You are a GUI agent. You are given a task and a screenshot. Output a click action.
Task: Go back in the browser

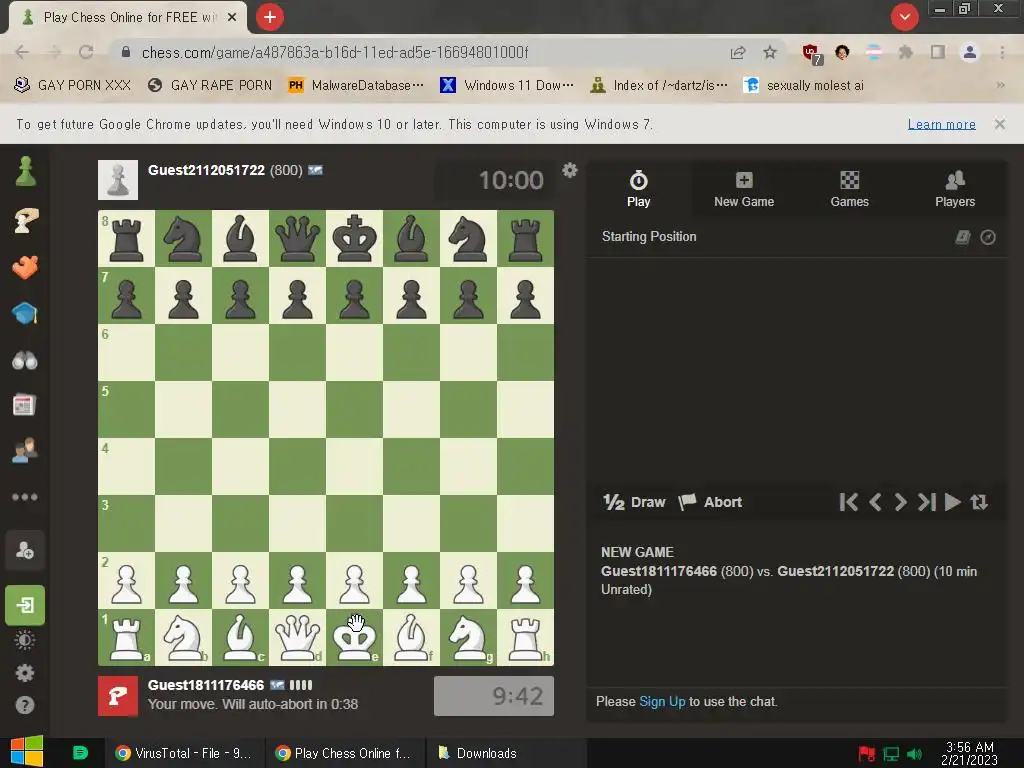click(x=22, y=52)
